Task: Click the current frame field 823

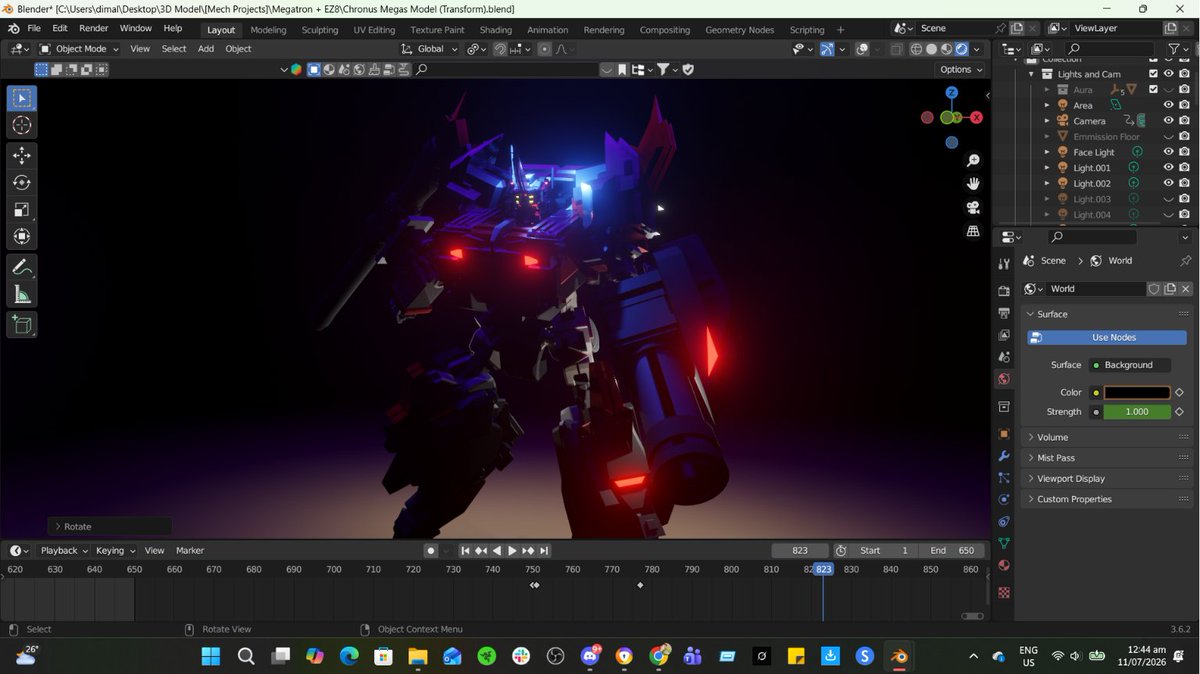Action: coord(800,551)
